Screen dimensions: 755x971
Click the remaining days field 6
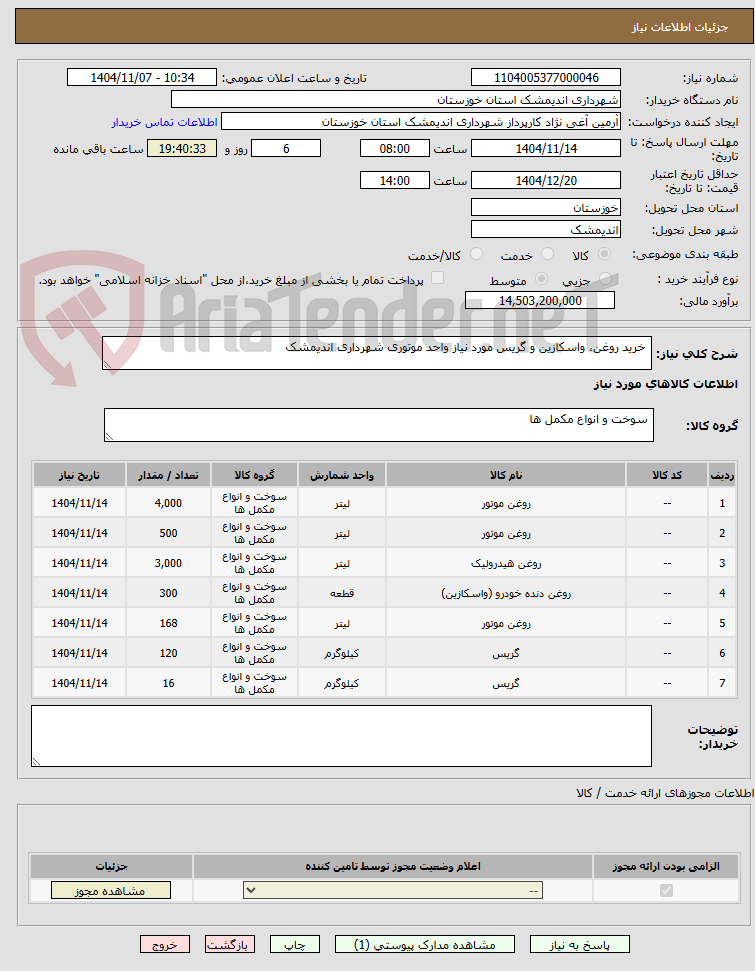point(286,149)
